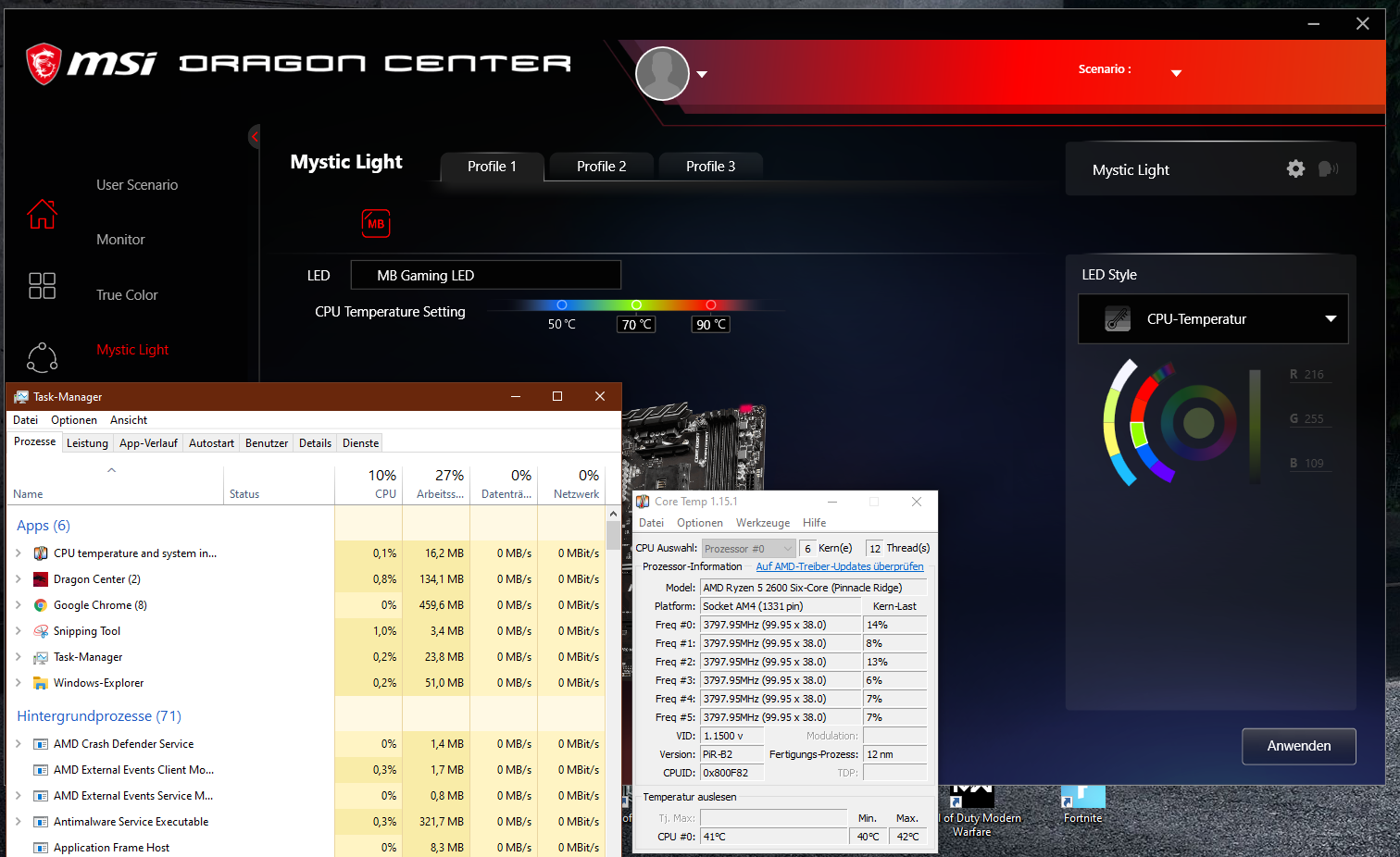Switch to Profile 3 tab
This screenshot has height=857, width=1400.
pyautogui.click(x=710, y=167)
